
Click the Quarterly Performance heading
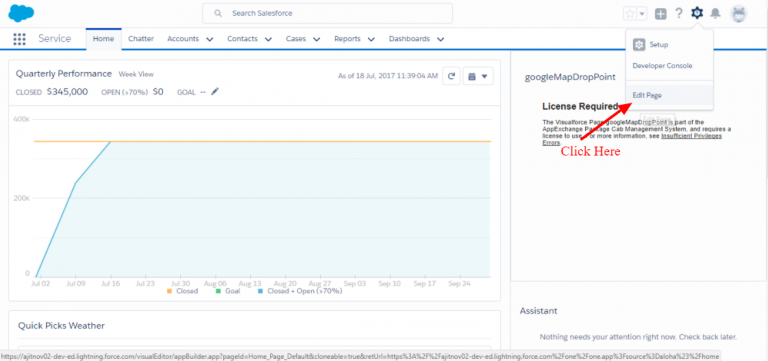[x=64, y=74]
